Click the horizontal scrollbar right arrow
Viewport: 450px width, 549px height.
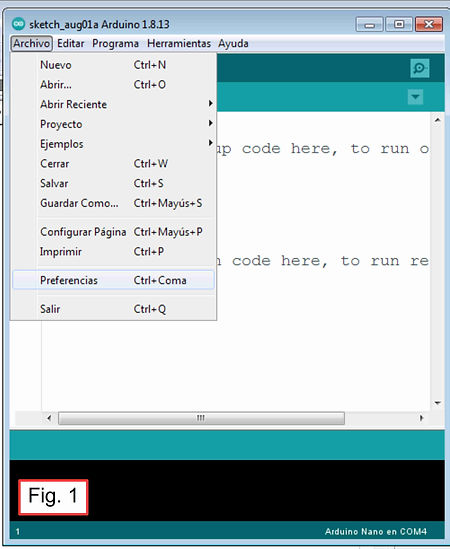pyautogui.click(x=422, y=418)
